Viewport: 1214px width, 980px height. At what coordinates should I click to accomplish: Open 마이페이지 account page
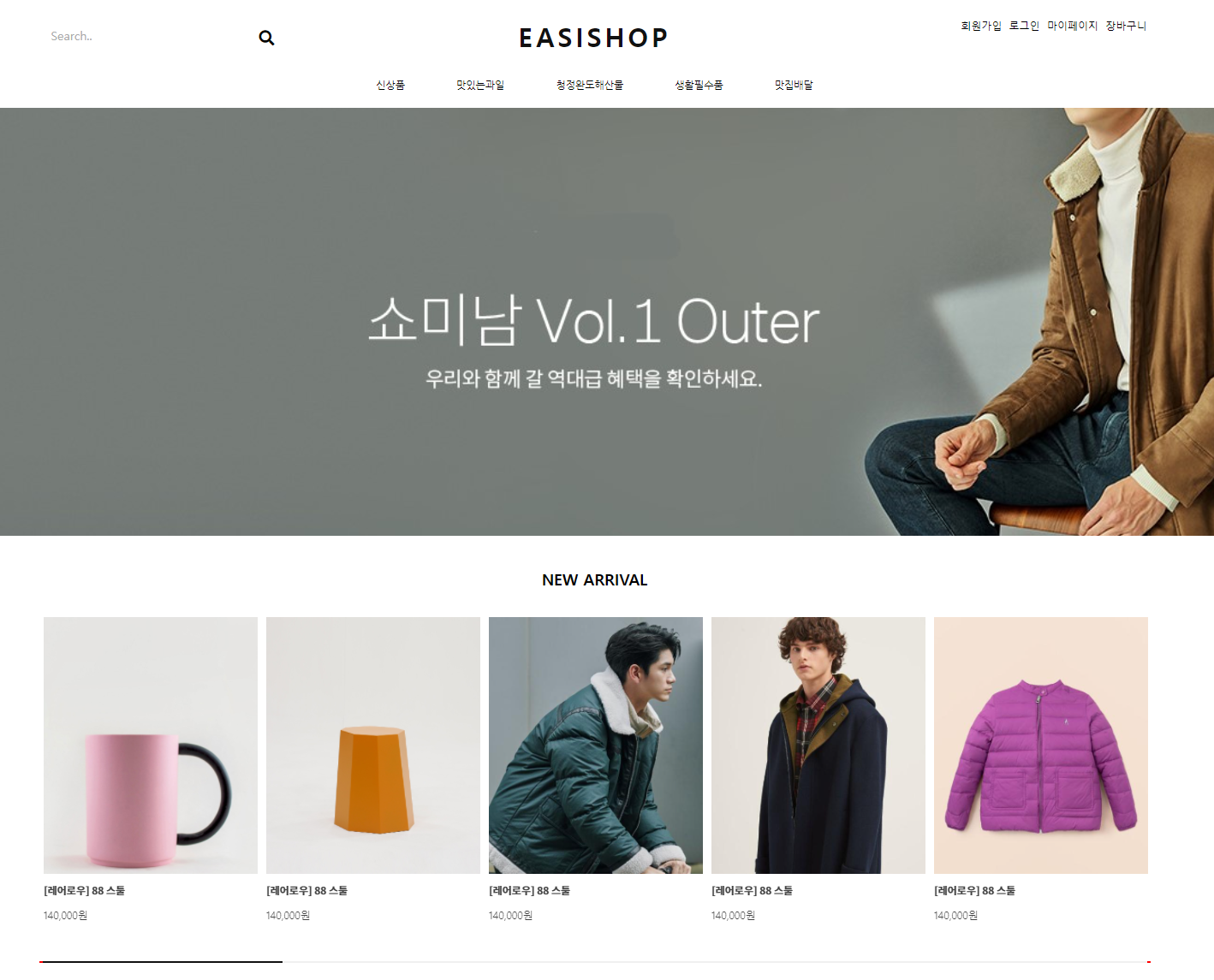[1073, 26]
